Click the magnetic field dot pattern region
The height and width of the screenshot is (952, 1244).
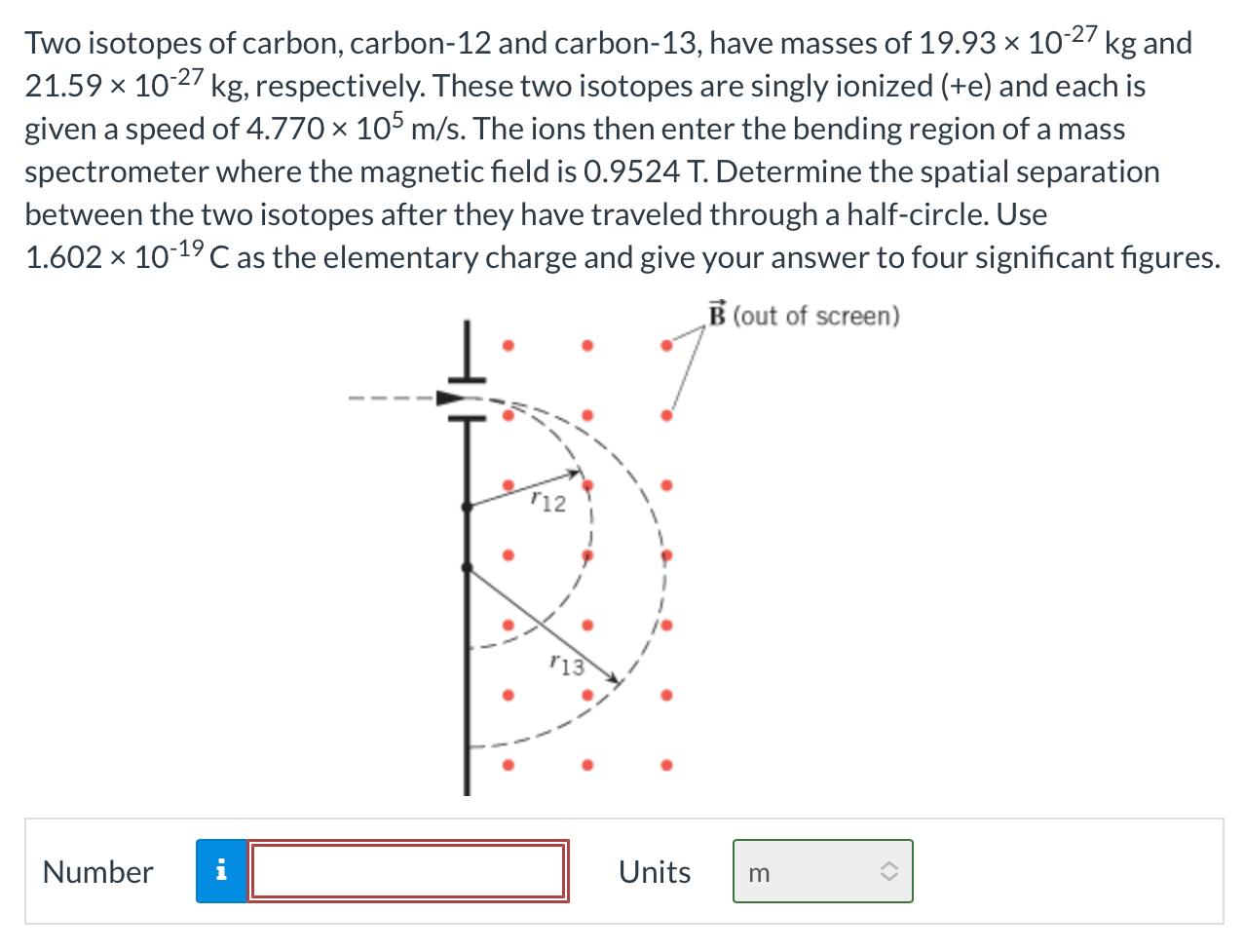[586, 555]
